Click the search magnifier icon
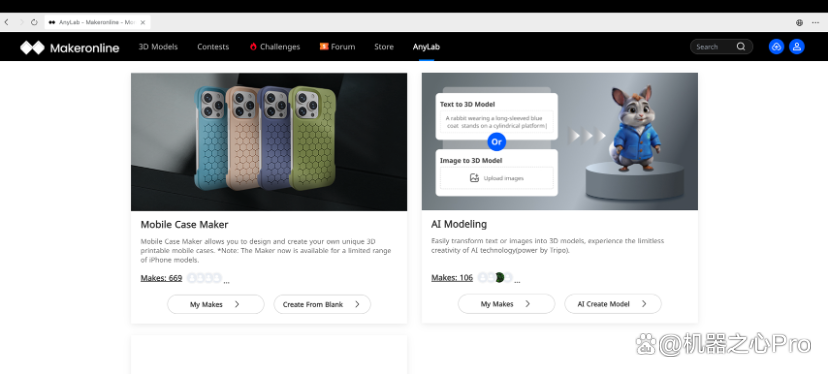 coord(741,46)
